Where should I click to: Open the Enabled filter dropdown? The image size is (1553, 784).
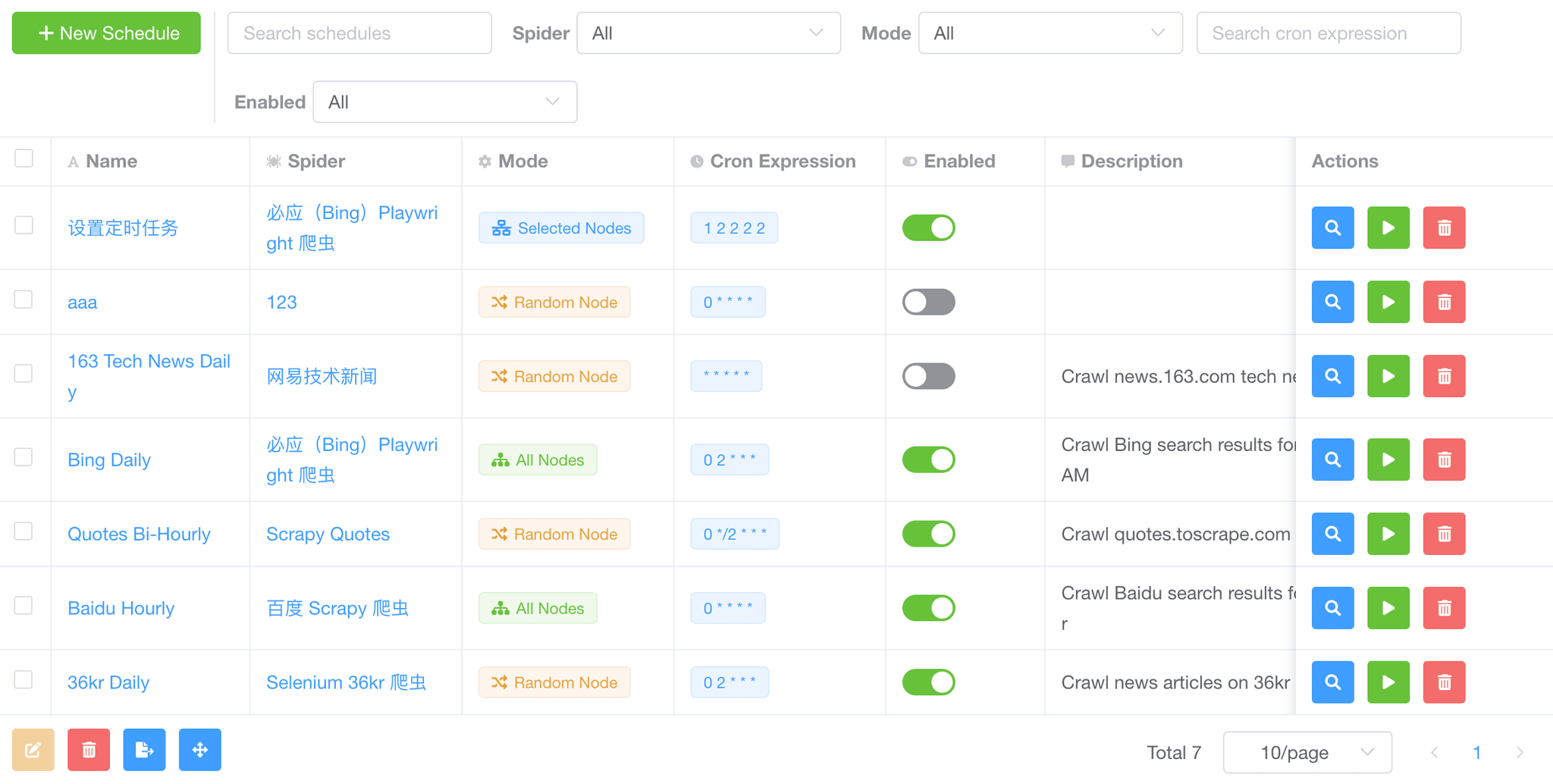click(444, 101)
